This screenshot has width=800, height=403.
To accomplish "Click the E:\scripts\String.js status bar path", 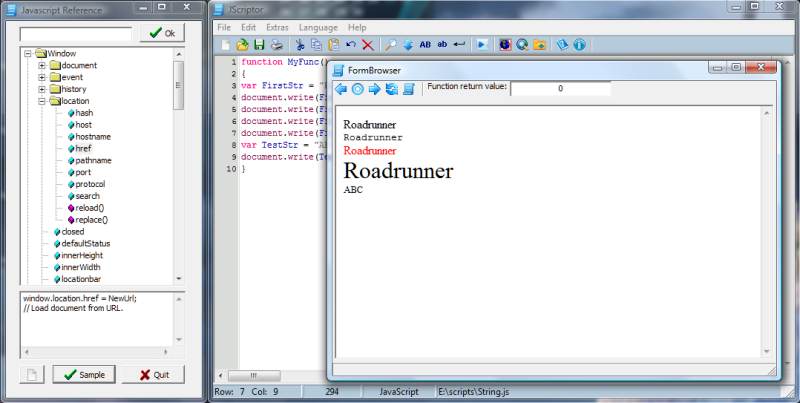I will [x=473, y=392].
